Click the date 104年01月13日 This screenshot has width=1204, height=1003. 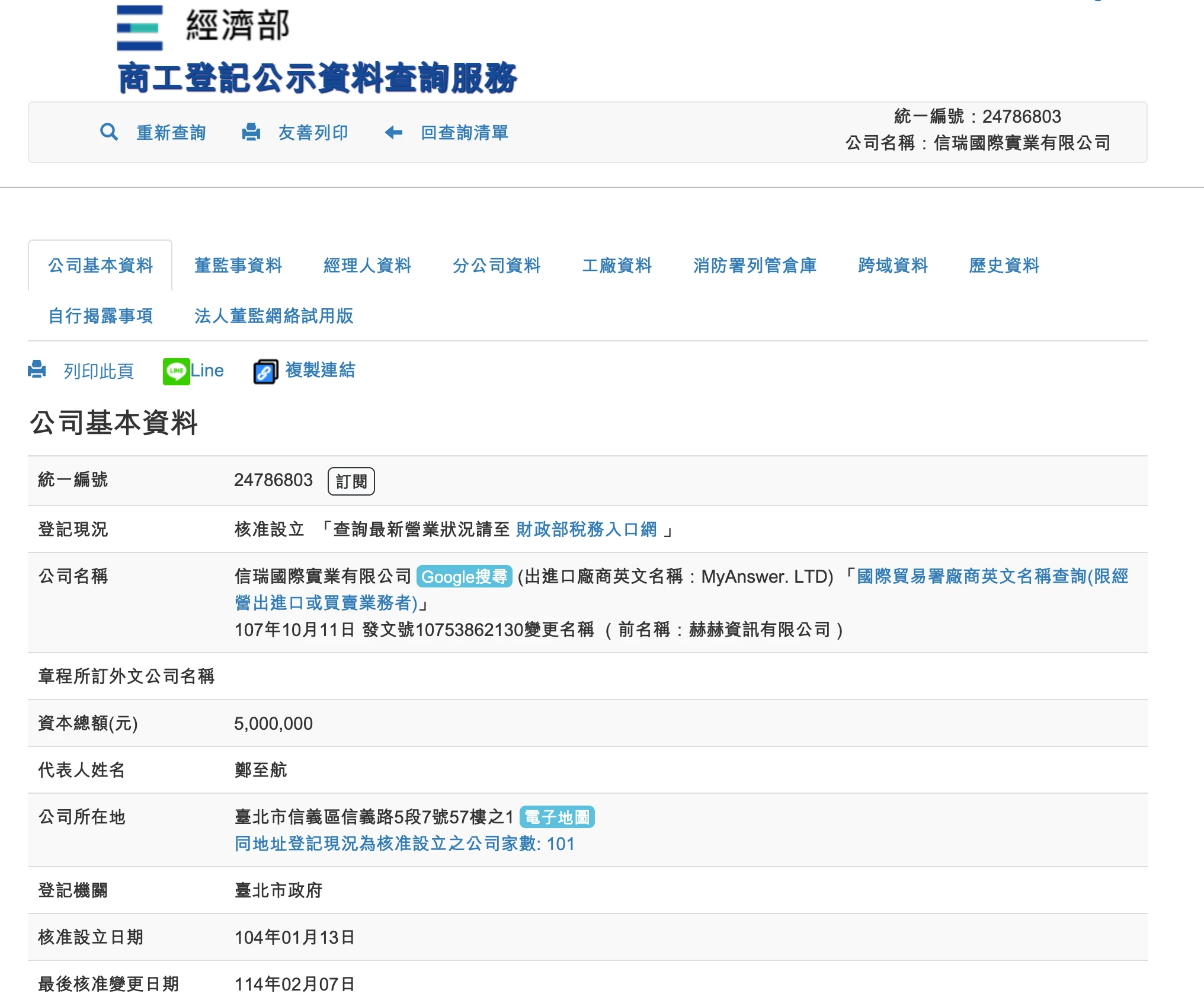(294, 937)
